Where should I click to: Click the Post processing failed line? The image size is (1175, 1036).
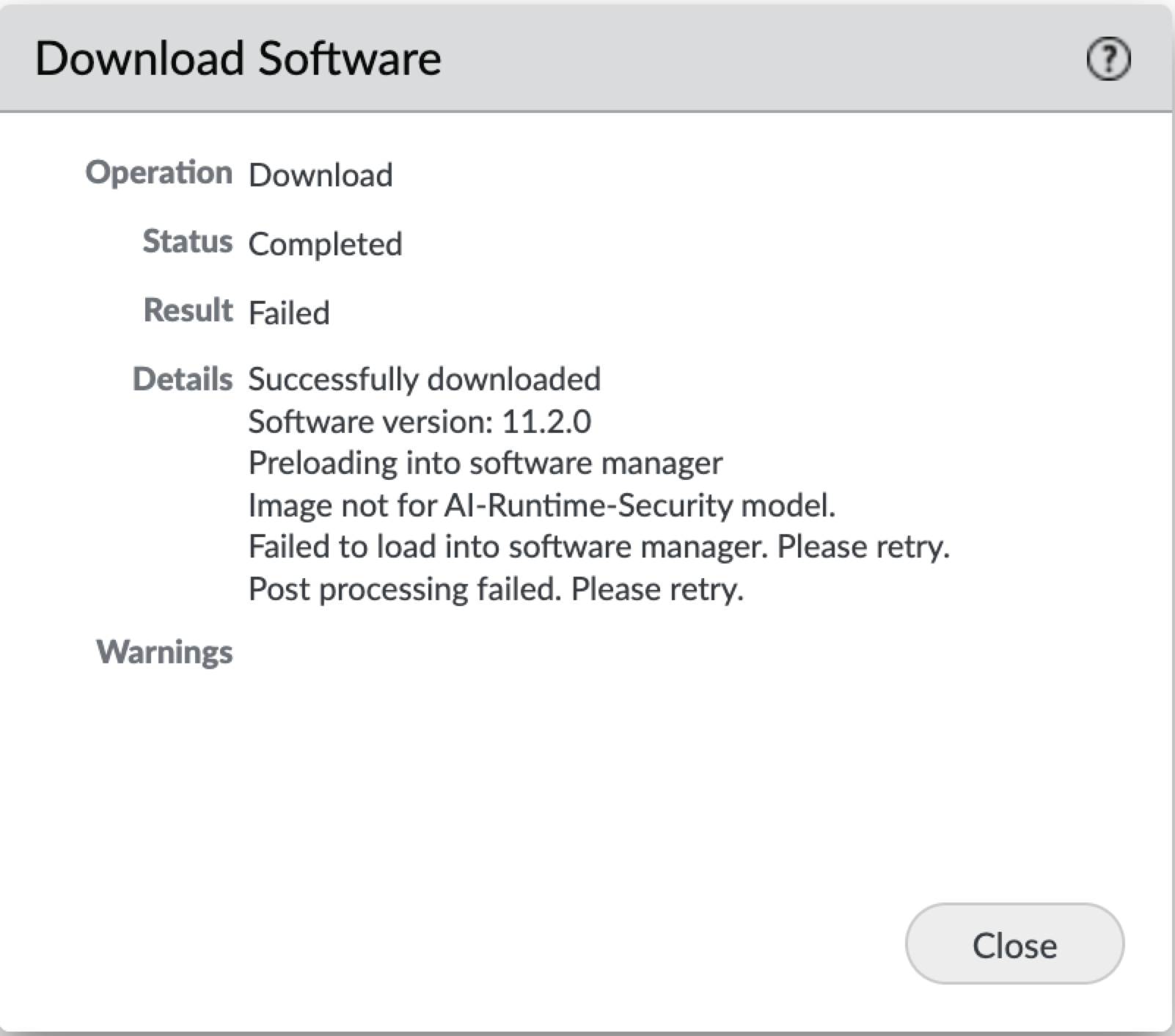(496, 589)
